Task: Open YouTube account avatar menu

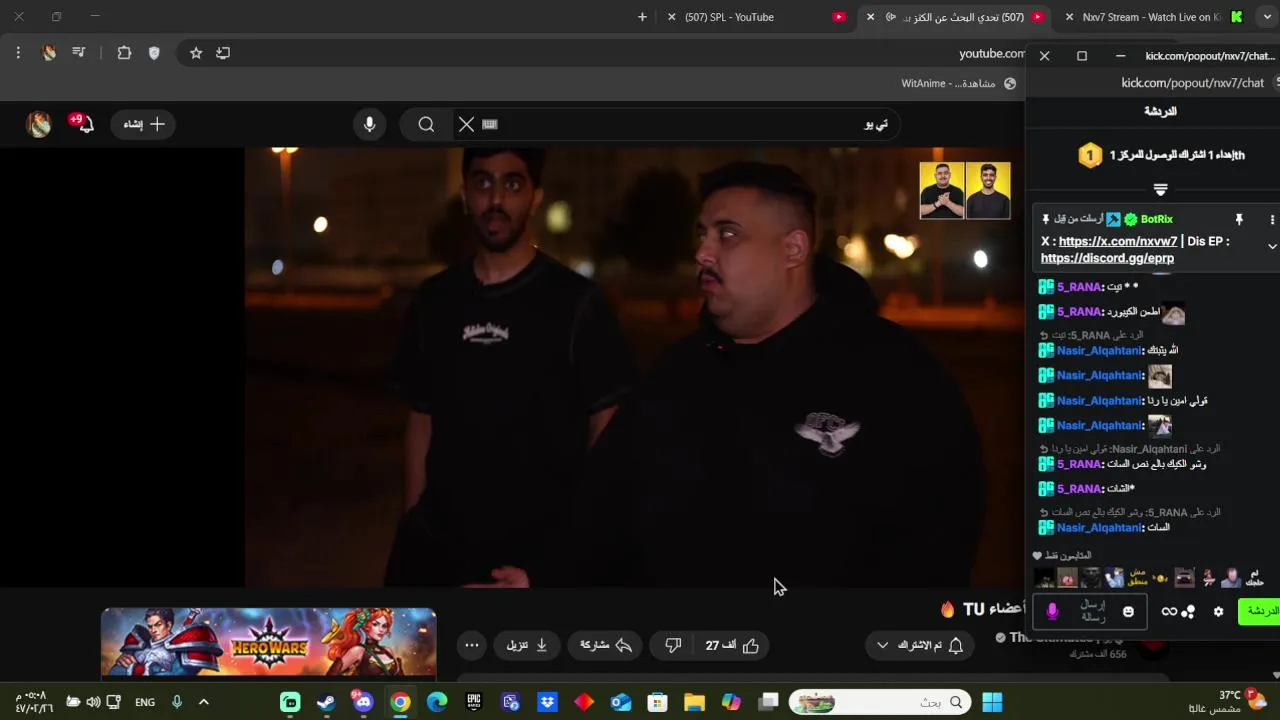Action: 39,124
